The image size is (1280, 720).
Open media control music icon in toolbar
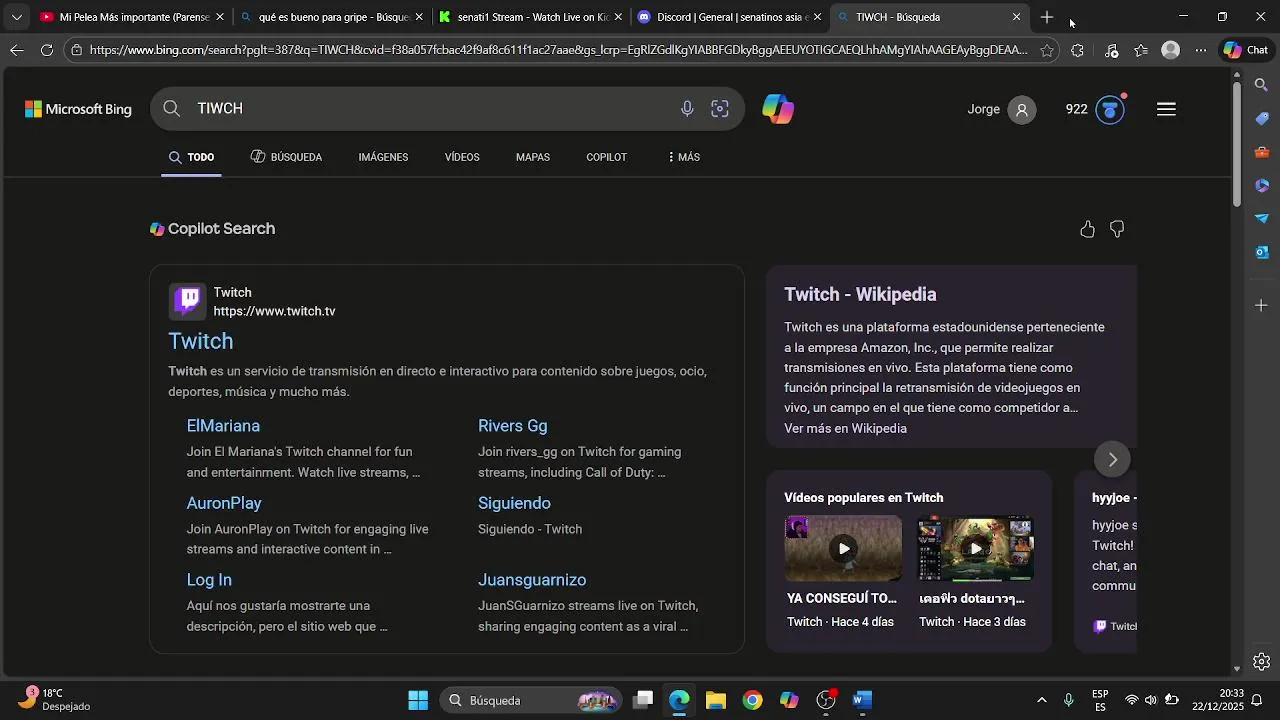[x=1111, y=50]
